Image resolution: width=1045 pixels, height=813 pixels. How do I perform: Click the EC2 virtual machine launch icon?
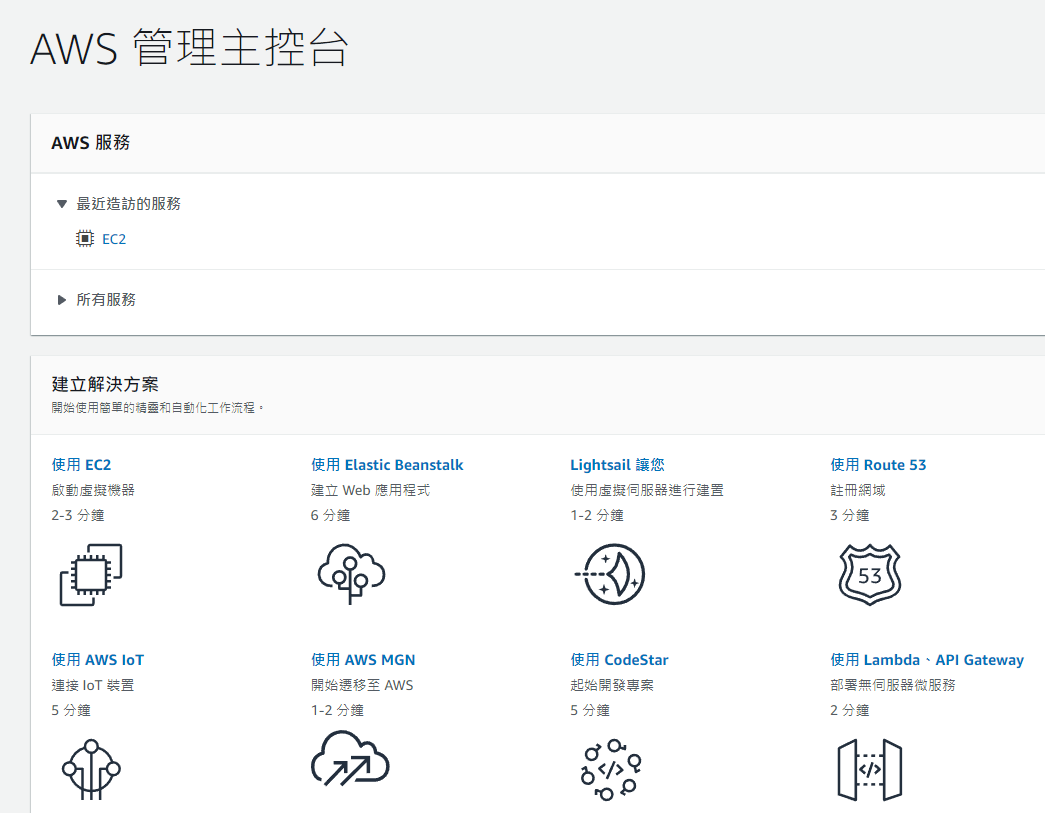click(x=91, y=574)
